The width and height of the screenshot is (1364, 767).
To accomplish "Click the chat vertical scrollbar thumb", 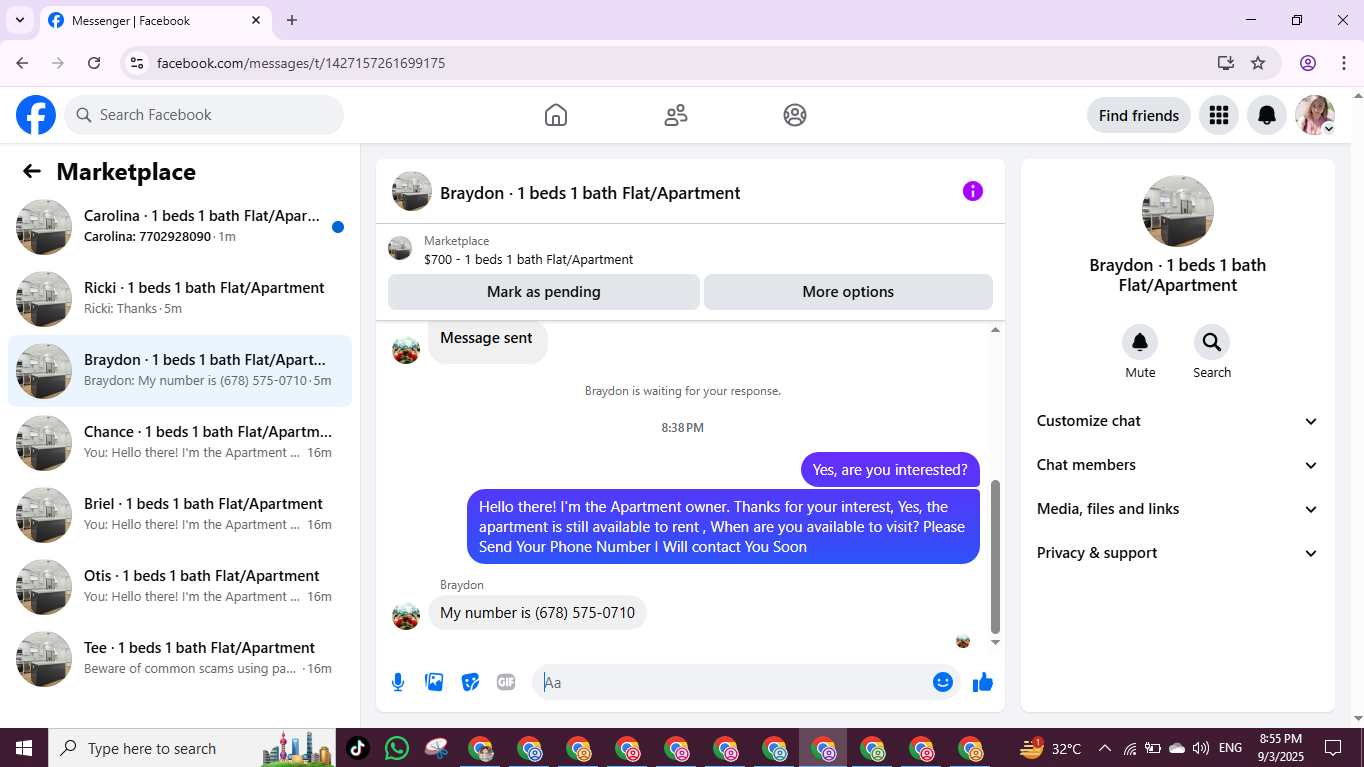I will click(995, 557).
